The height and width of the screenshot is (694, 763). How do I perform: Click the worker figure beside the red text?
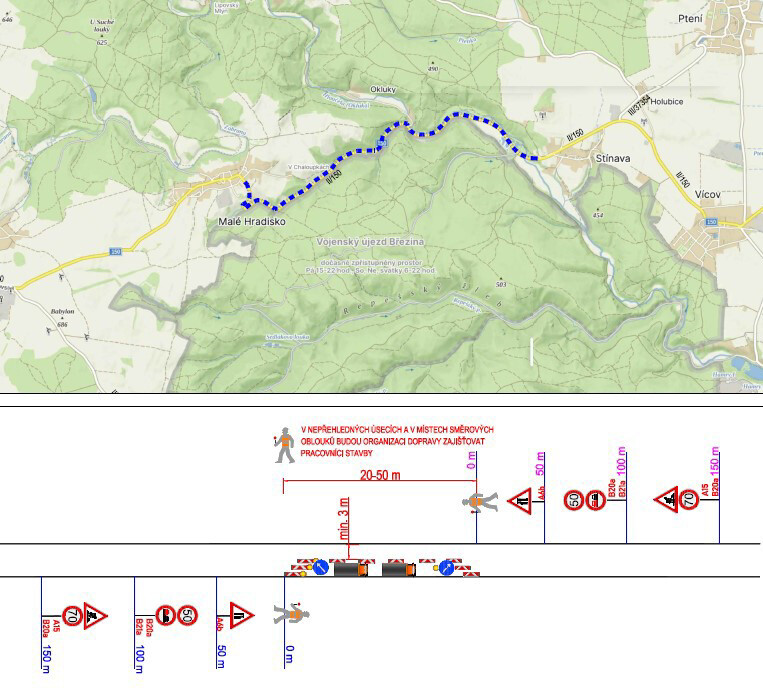285,445
